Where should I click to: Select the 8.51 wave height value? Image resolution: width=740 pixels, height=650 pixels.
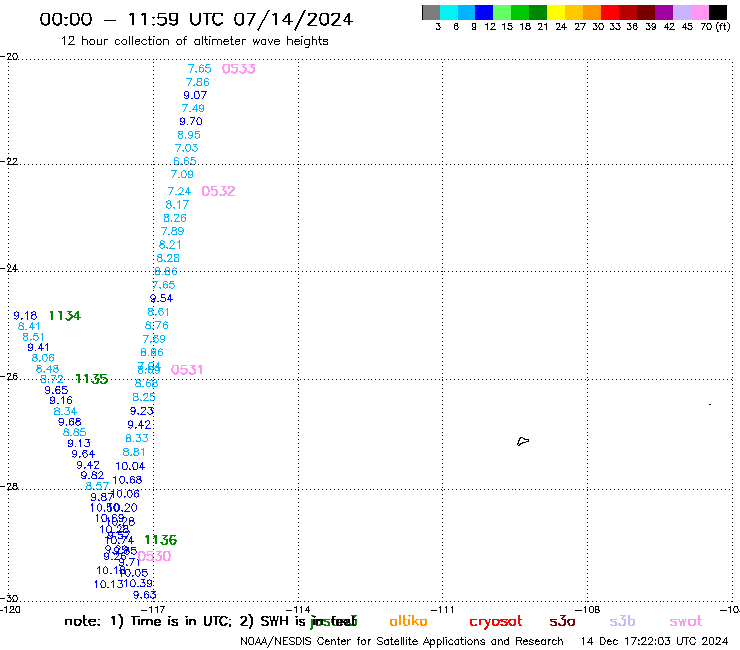click(33, 338)
